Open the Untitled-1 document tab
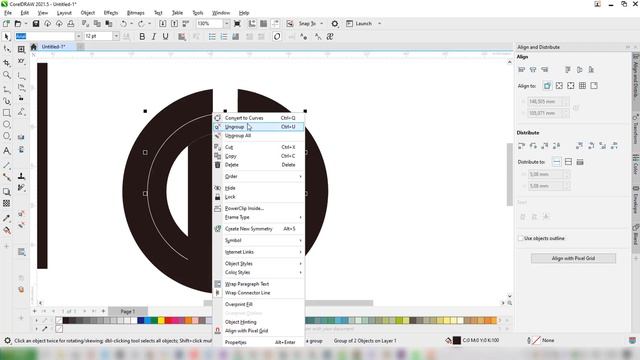This screenshot has width=640, height=360. click(x=53, y=47)
